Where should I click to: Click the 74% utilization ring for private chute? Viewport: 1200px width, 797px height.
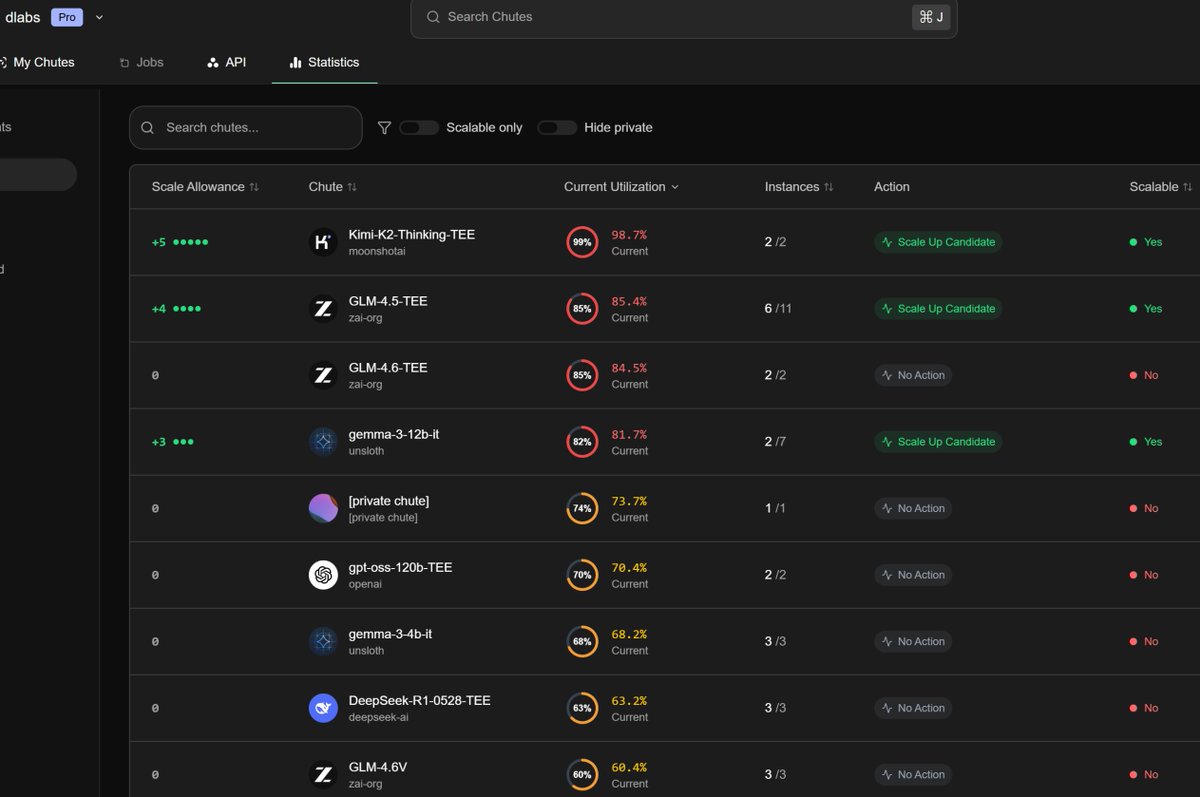tap(582, 508)
